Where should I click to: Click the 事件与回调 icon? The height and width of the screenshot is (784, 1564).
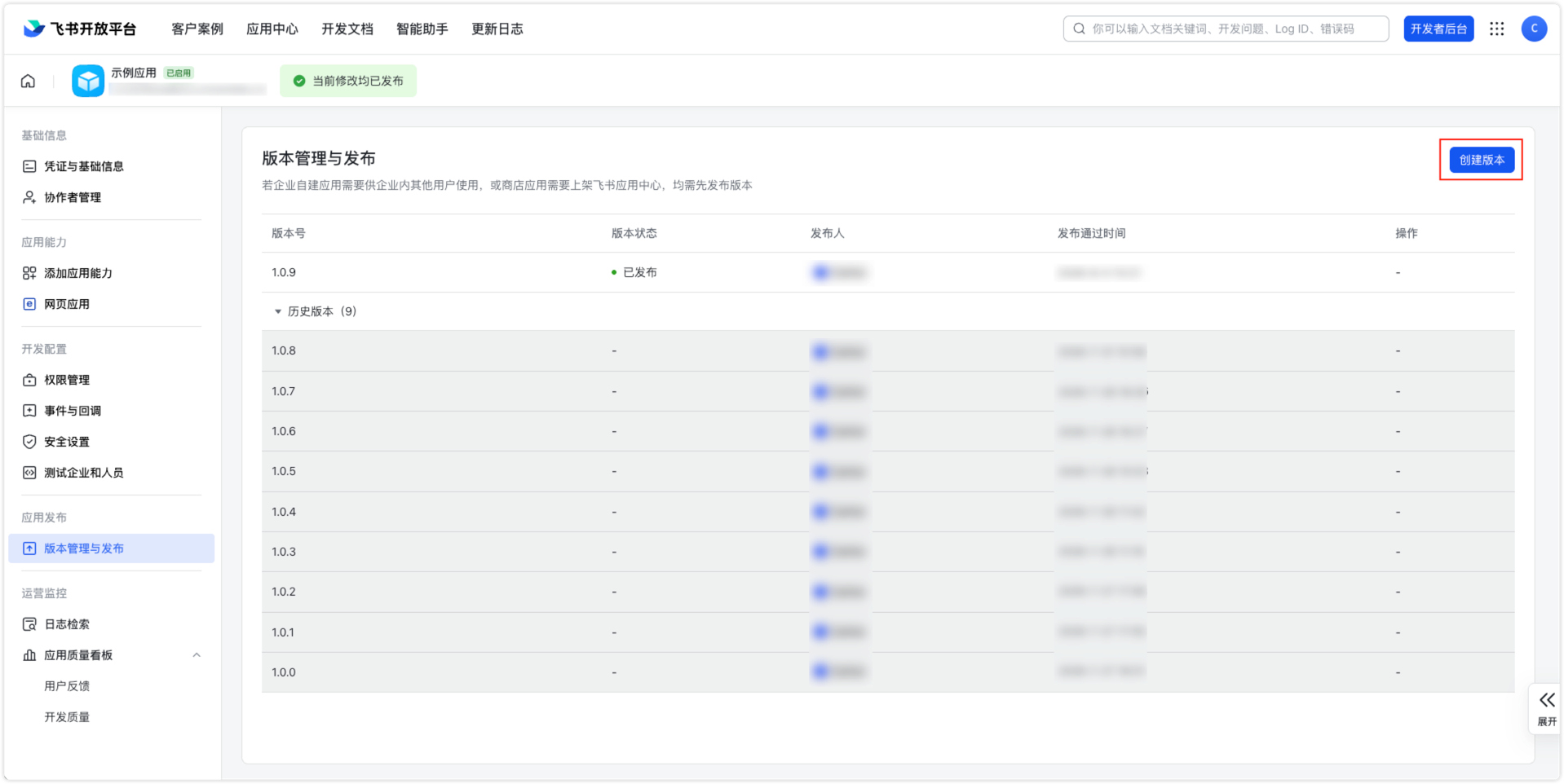point(29,411)
